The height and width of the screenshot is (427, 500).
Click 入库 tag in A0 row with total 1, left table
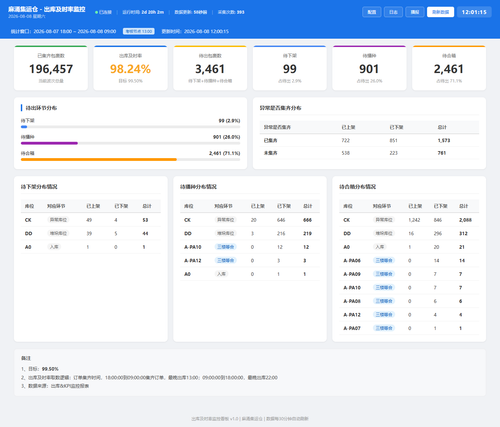click(x=54, y=247)
